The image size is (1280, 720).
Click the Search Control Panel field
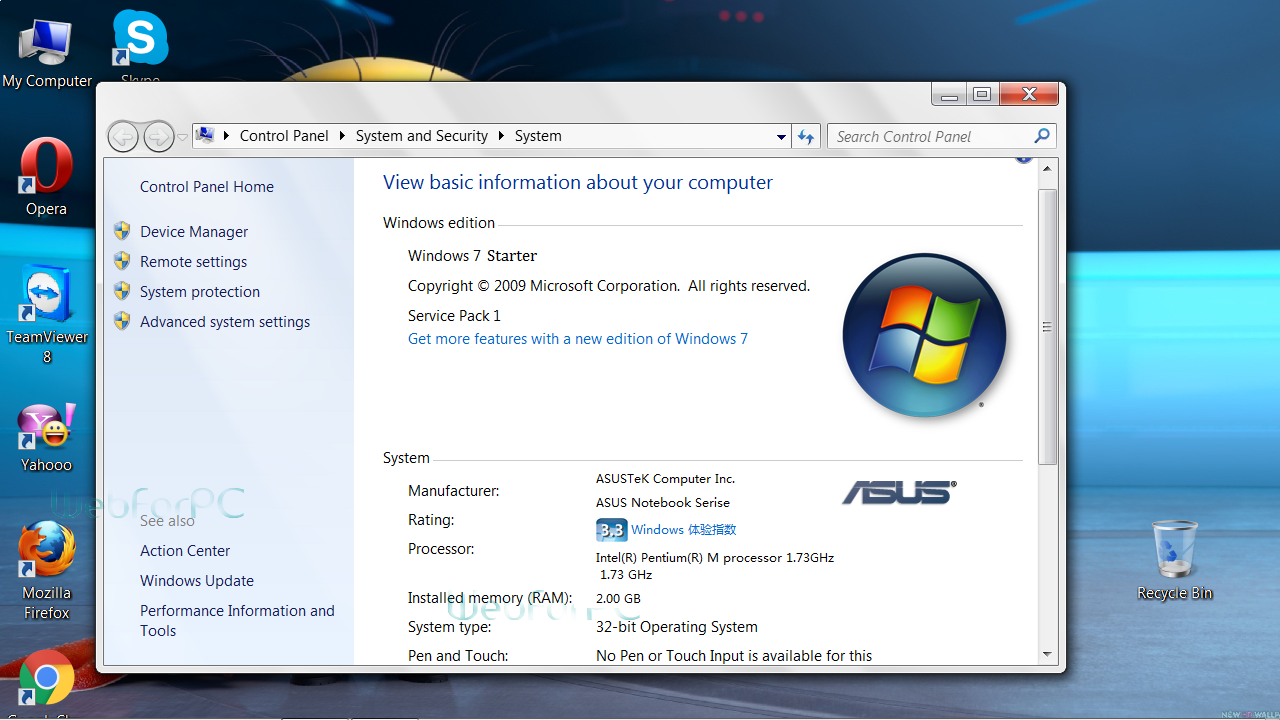[930, 136]
